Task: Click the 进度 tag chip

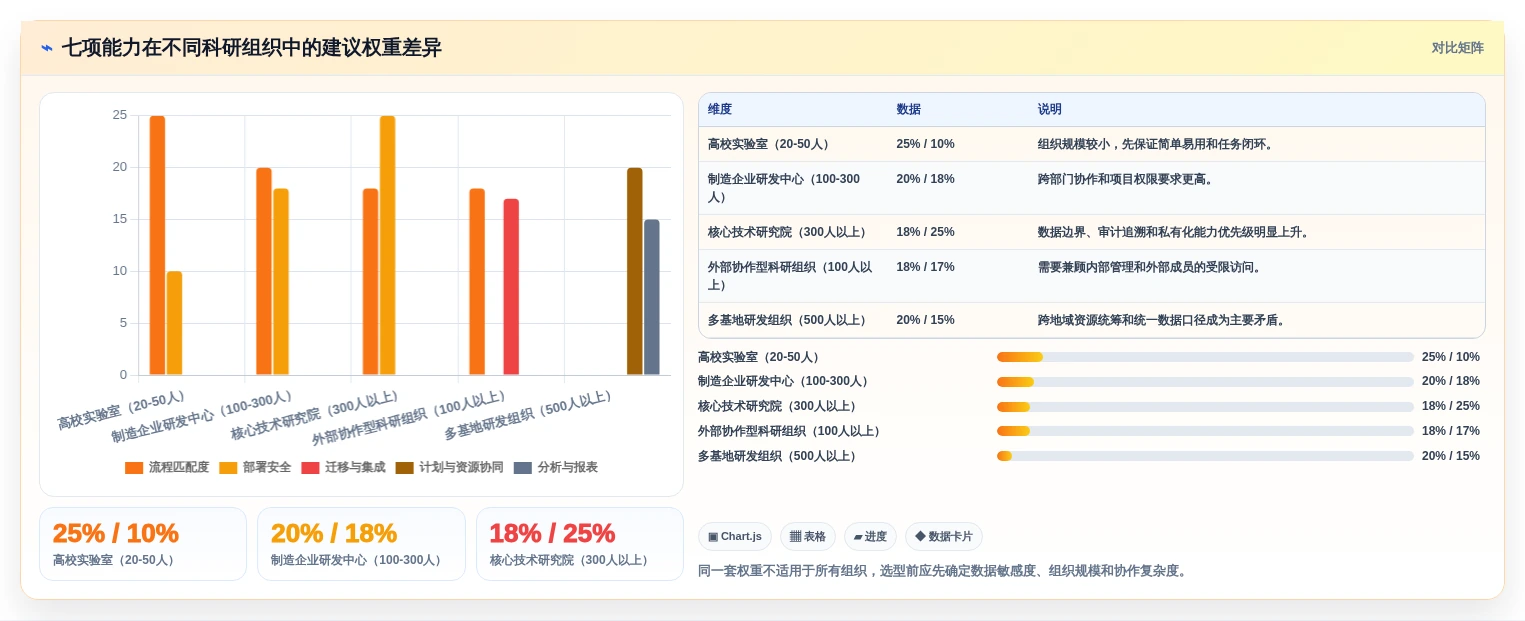Action: coord(870,536)
